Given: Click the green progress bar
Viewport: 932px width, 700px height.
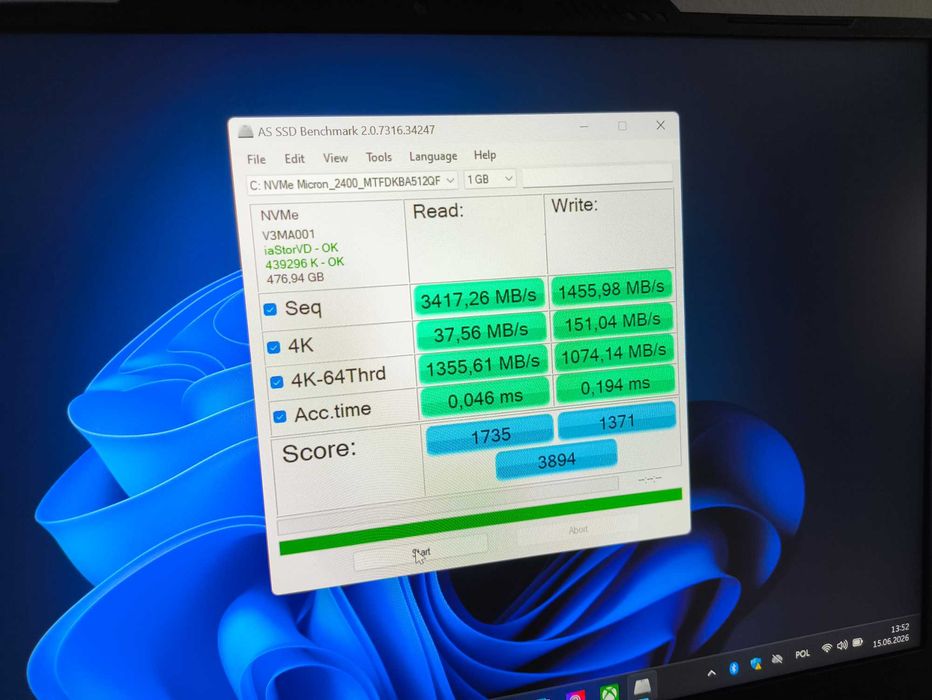Looking at the screenshot, I should [x=480, y=521].
